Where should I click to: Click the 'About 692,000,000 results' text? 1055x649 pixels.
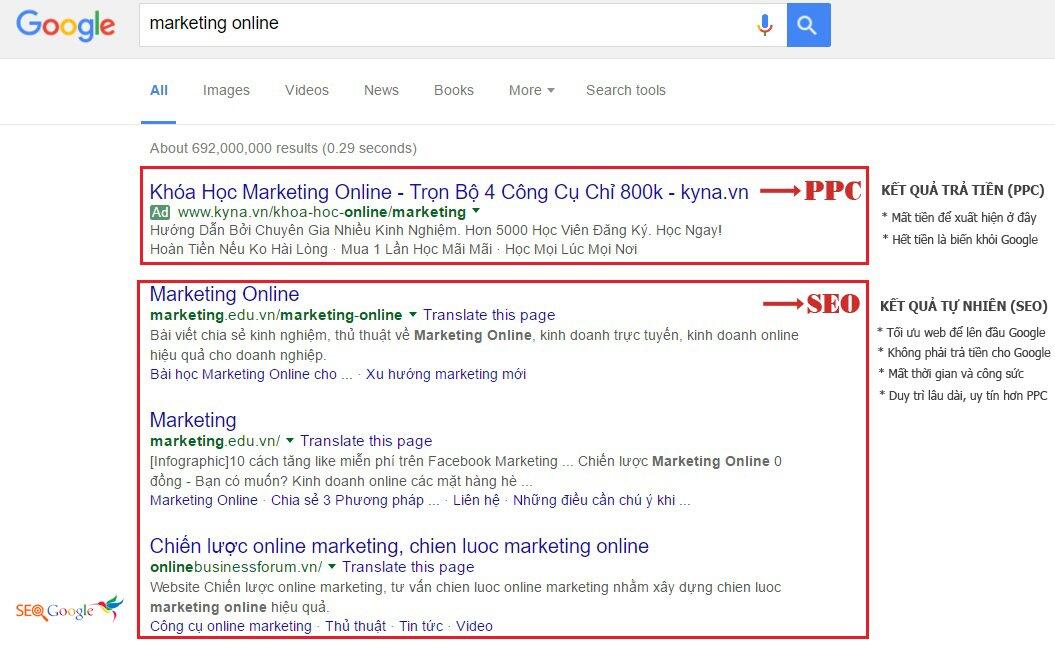(233, 148)
